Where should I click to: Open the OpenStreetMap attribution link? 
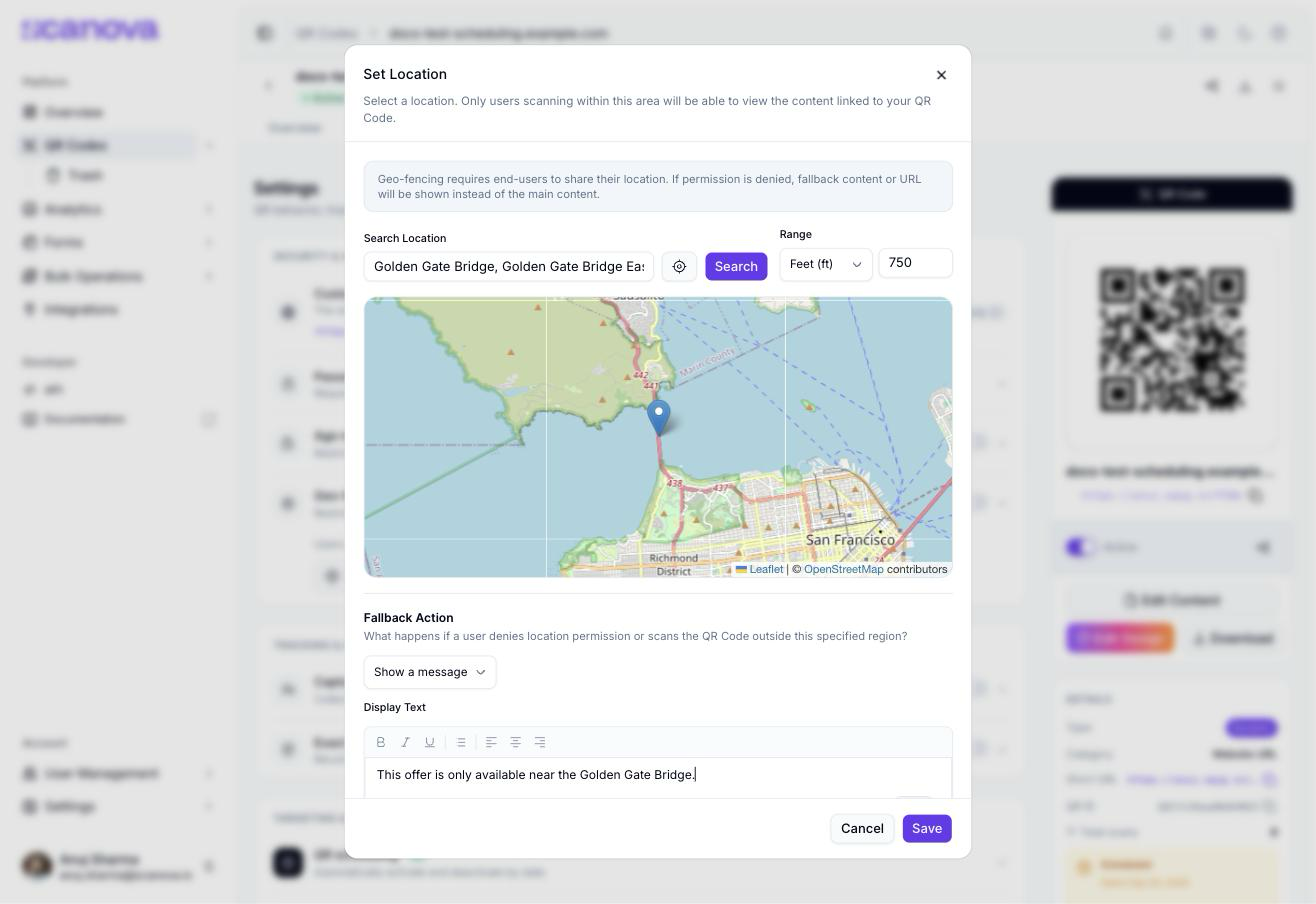pos(844,569)
